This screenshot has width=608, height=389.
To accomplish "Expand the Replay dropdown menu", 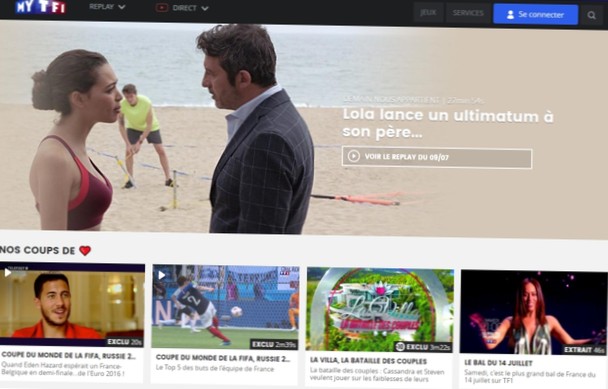I will [107, 7].
